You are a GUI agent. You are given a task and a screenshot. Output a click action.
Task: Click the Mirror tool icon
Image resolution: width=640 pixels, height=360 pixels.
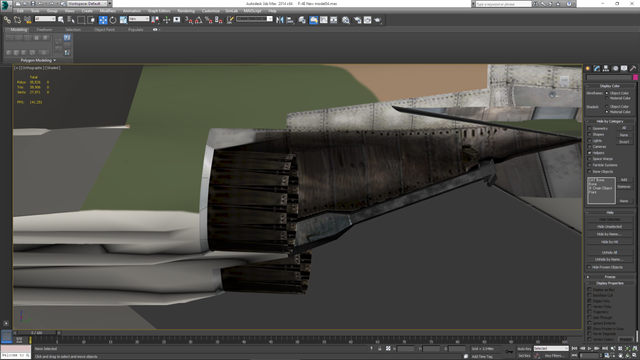pyautogui.click(x=280, y=20)
